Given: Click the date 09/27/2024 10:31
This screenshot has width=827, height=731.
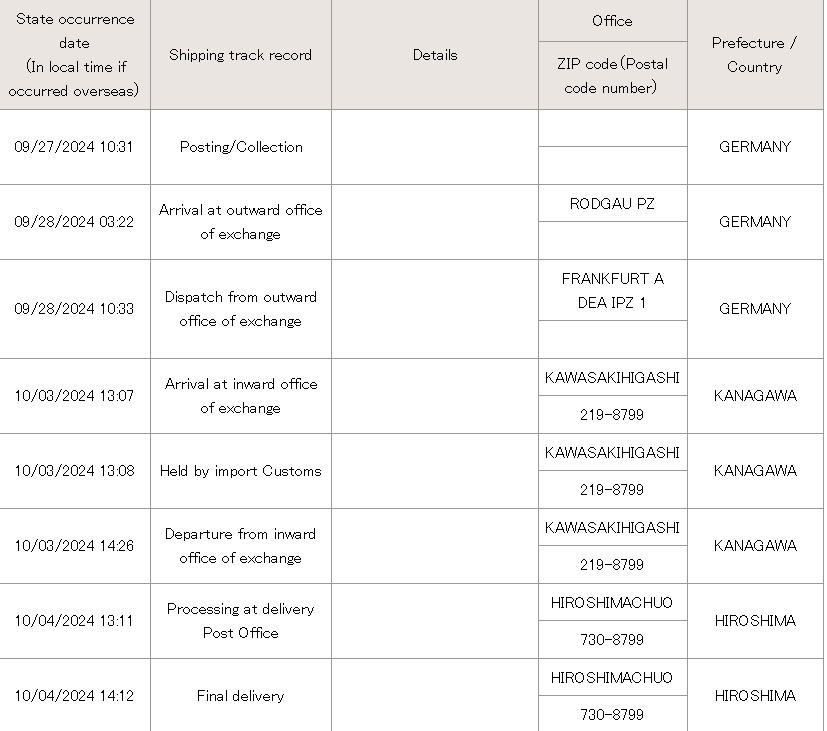Looking at the screenshot, I should 73,147.
